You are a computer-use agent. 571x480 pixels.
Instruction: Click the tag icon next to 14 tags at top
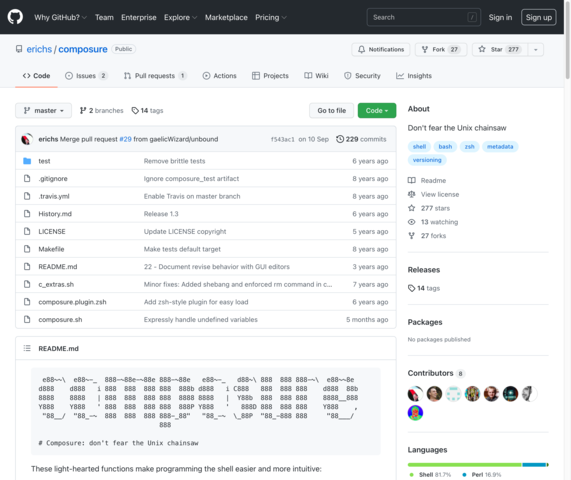point(135,110)
